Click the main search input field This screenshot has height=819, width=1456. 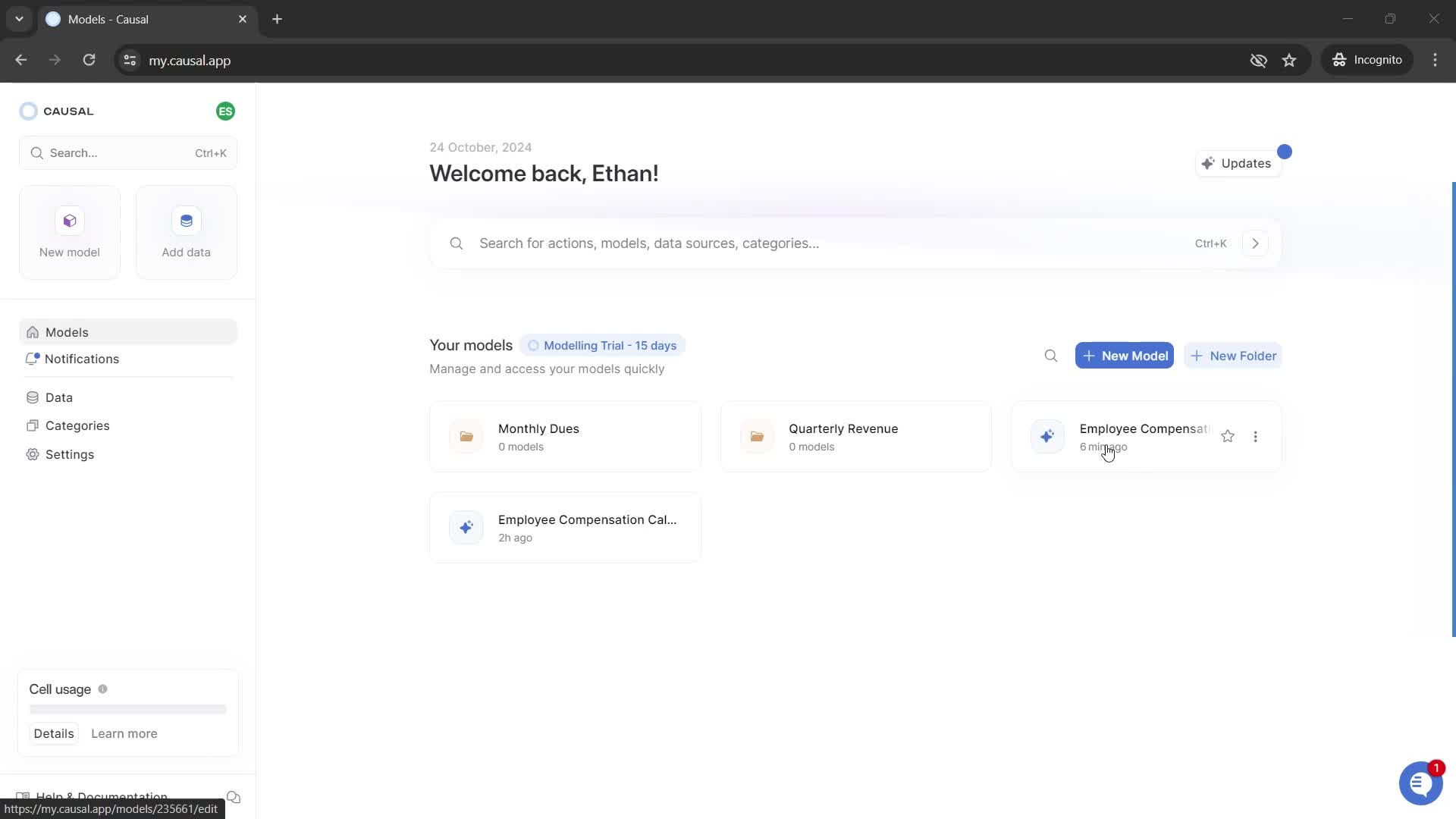tap(856, 243)
